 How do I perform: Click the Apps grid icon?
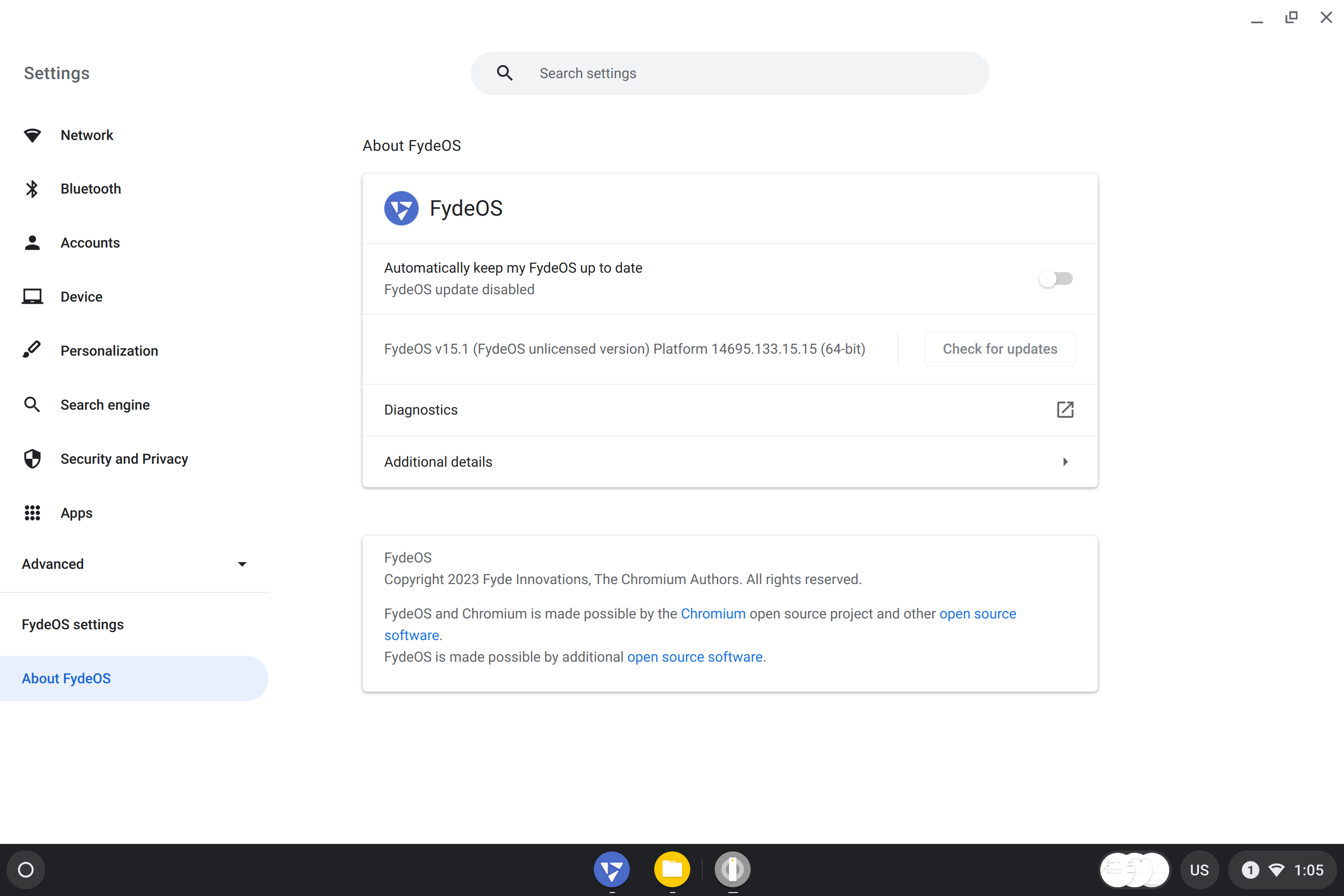pyautogui.click(x=32, y=512)
